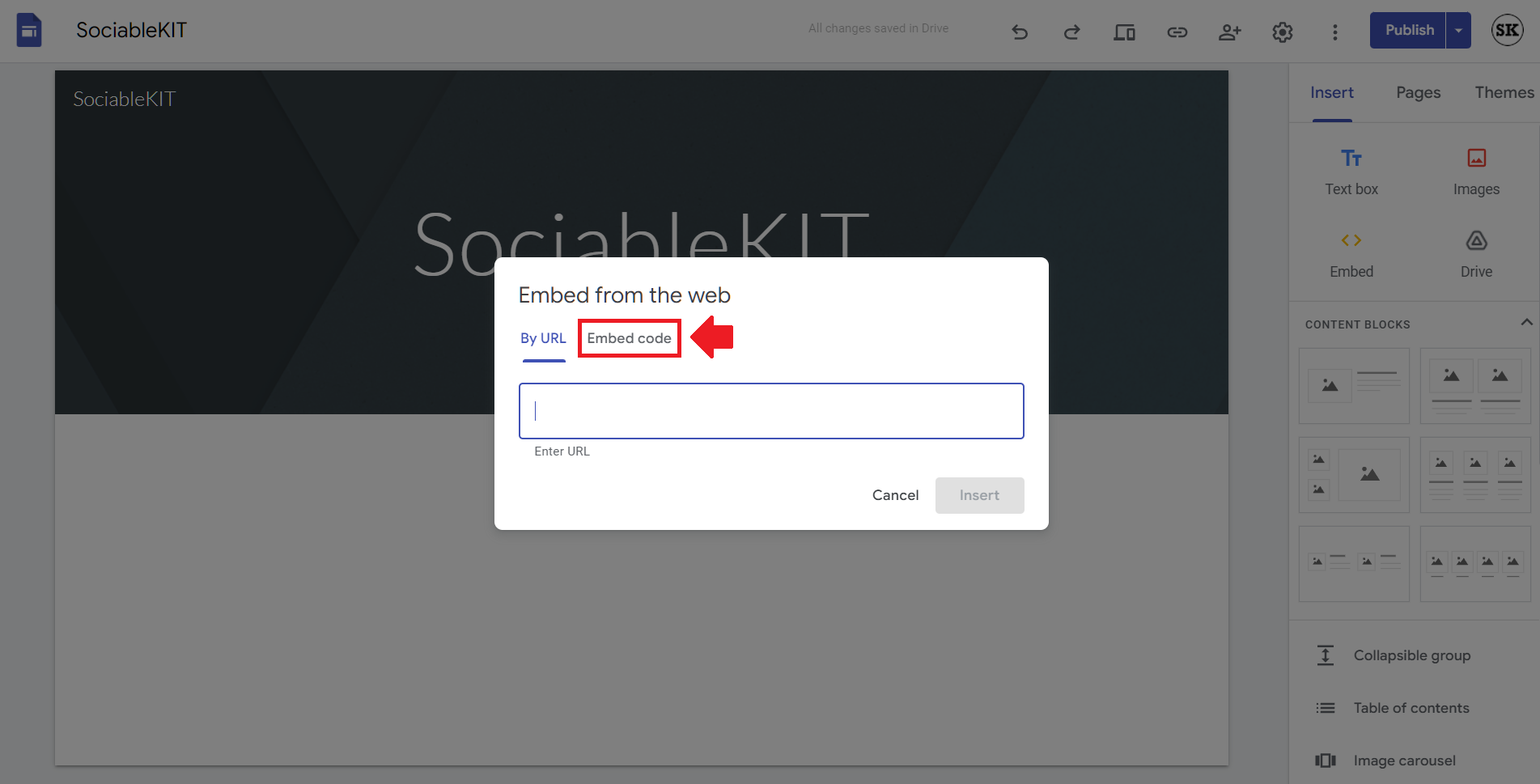The height and width of the screenshot is (784, 1540).
Task: Select the four images content block
Action: tap(1475, 564)
